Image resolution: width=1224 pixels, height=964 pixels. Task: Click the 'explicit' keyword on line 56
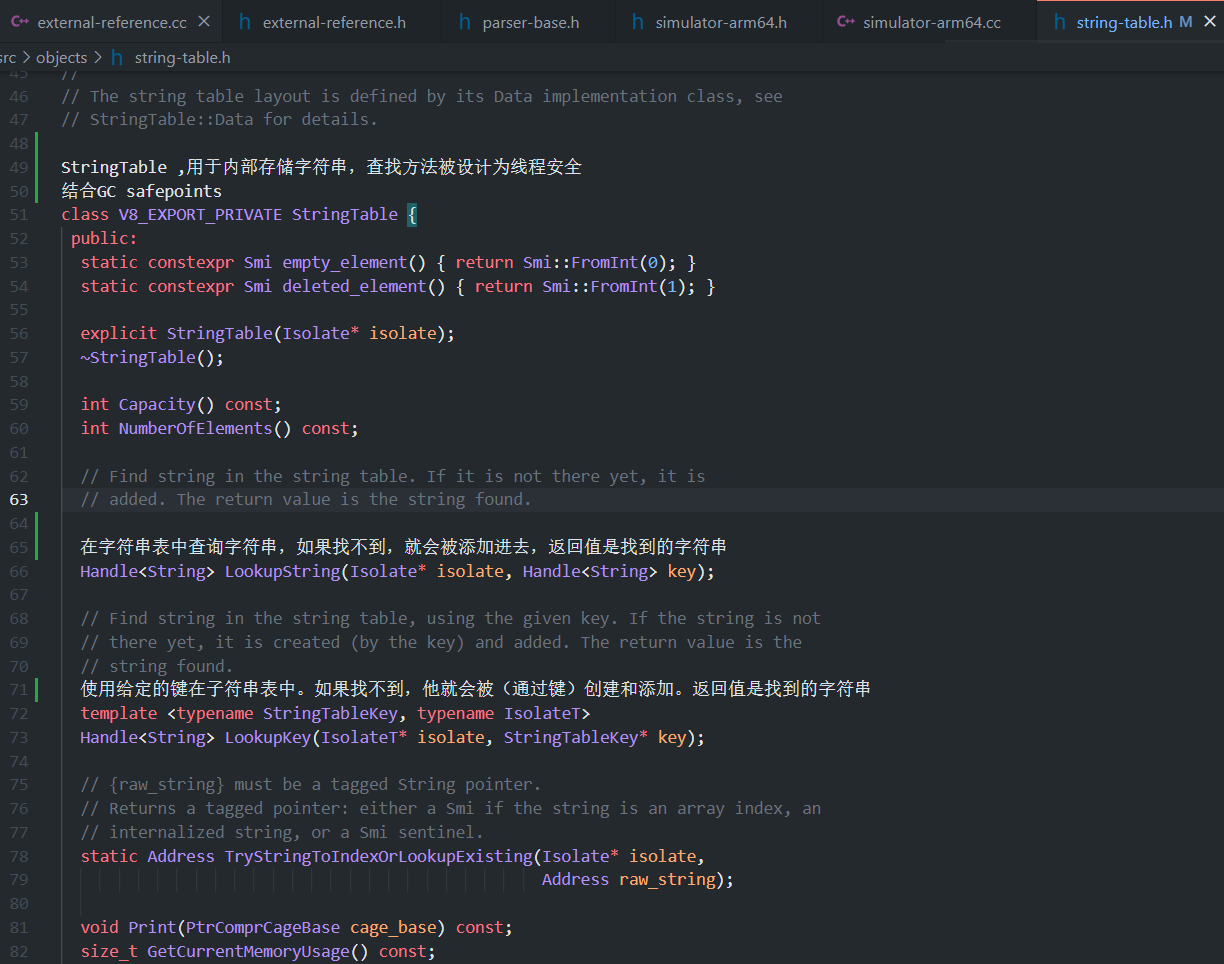119,333
